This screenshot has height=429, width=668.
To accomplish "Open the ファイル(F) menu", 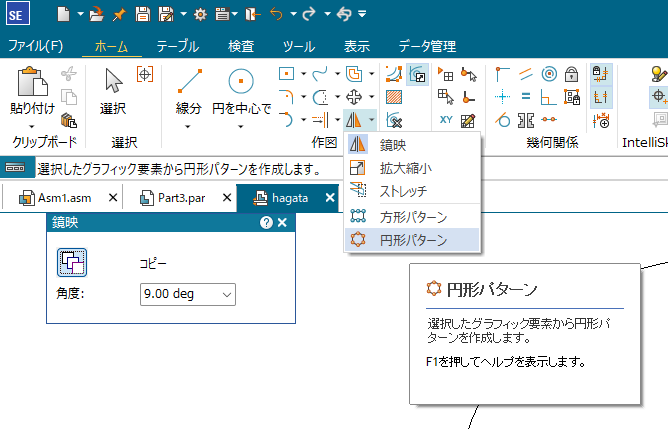I will pos(35,46).
